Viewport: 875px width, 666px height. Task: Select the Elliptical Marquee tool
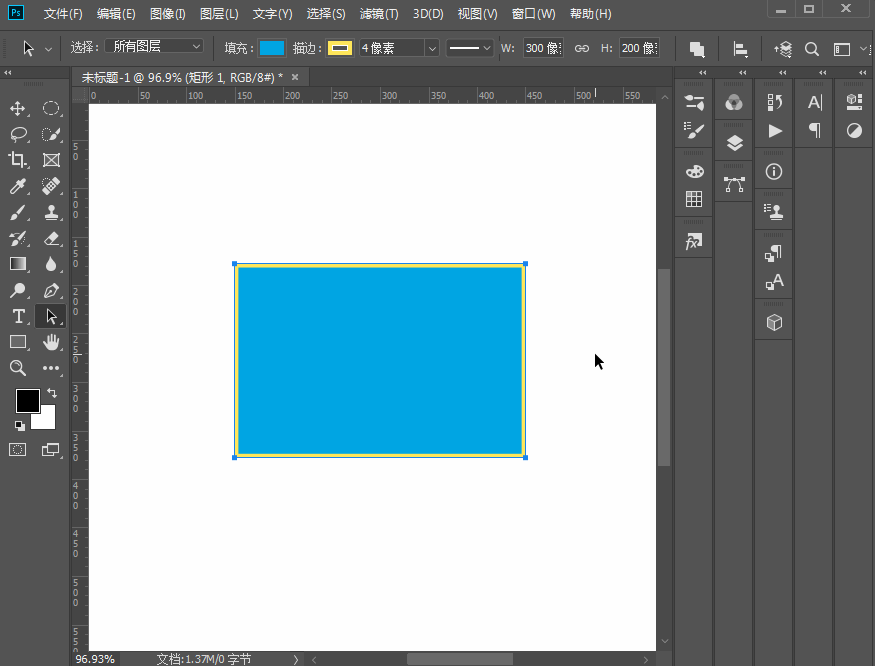(51, 108)
